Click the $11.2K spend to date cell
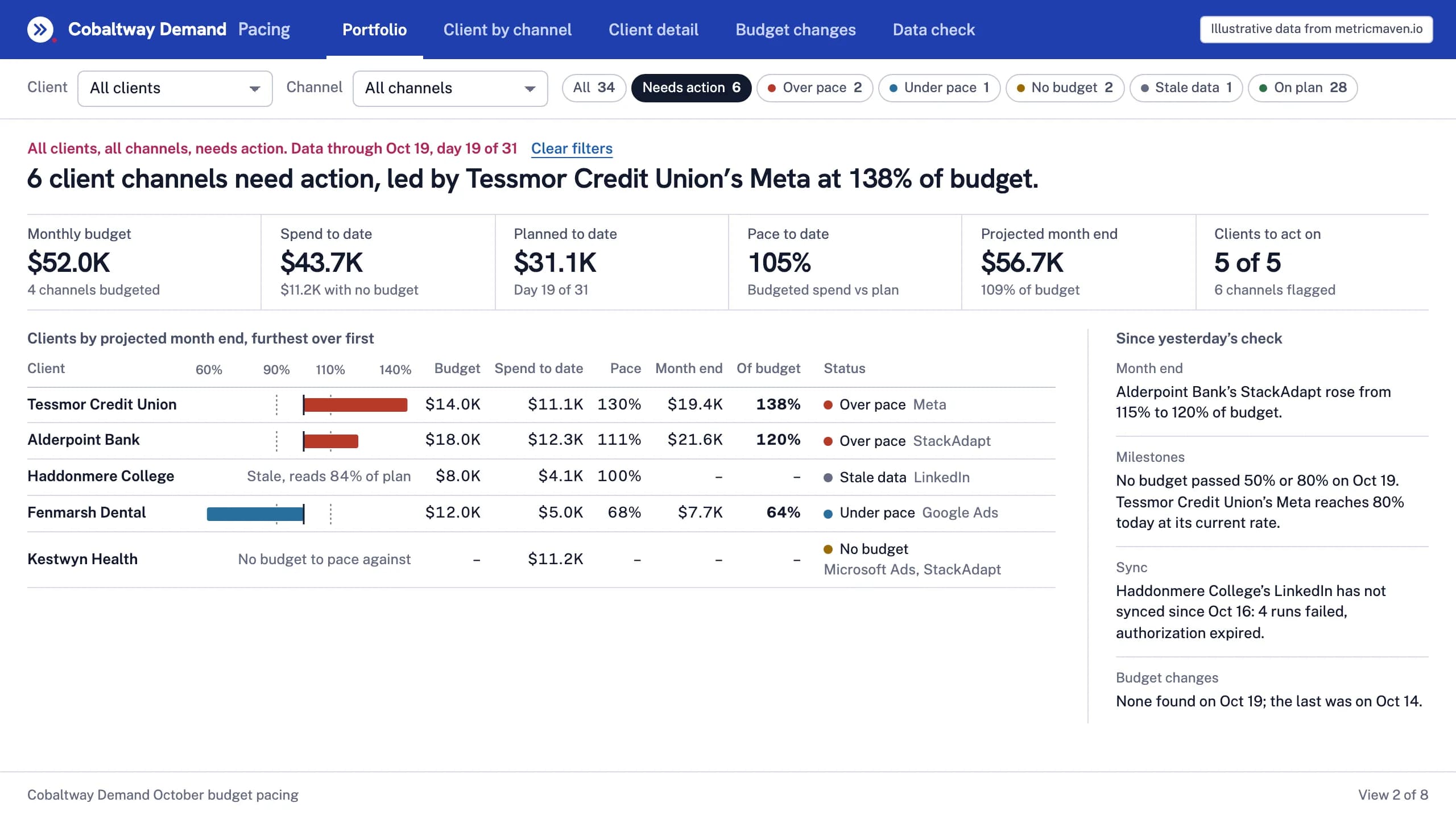Image resolution: width=1456 pixels, height=819 pixels. (x=556, y=559)
